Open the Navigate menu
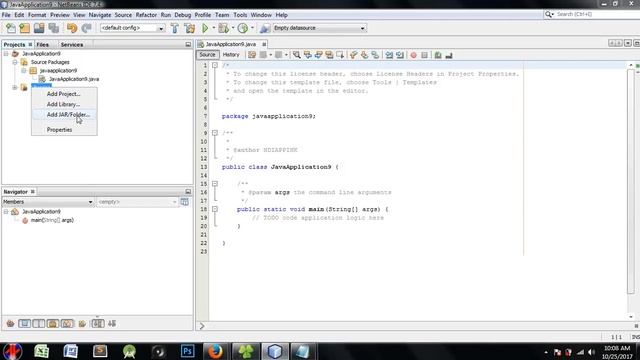Image resolution: width=640 pixels, height=360 pixels. click(100, 15)
